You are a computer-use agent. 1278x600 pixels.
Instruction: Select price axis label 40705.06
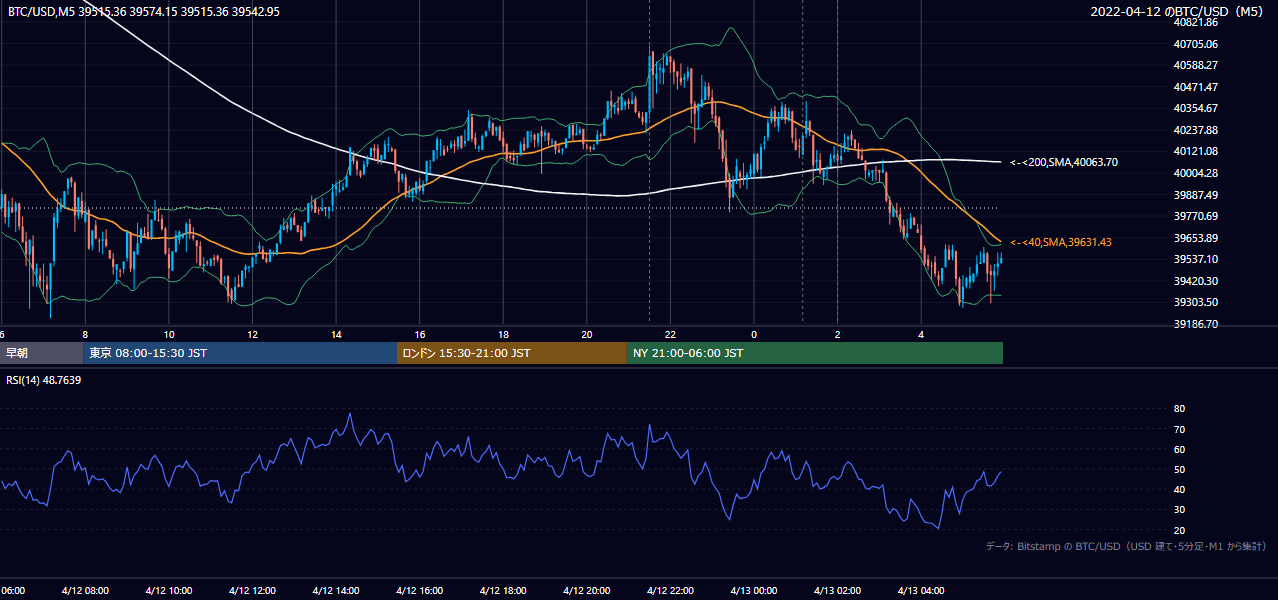click(x=1196, y=44)
